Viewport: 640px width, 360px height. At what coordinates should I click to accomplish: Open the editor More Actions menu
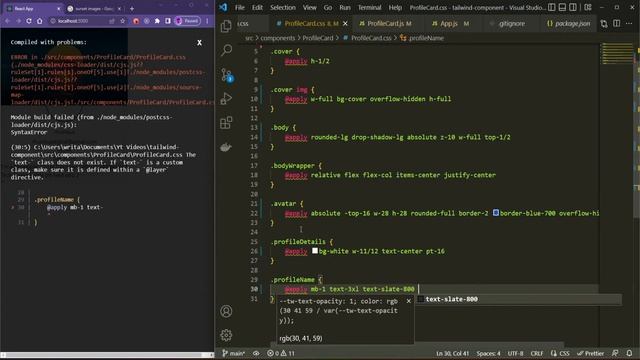point(629,24)
